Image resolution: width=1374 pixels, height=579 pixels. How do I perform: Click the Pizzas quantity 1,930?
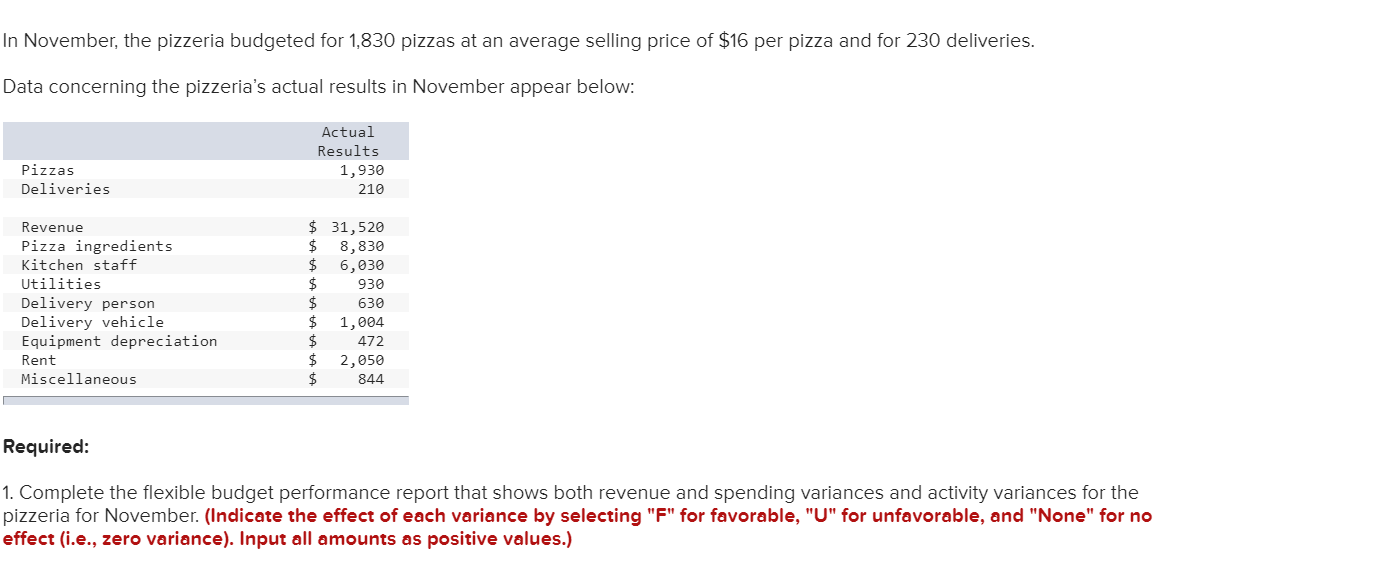pyautogui.click(x=361, y=170)
